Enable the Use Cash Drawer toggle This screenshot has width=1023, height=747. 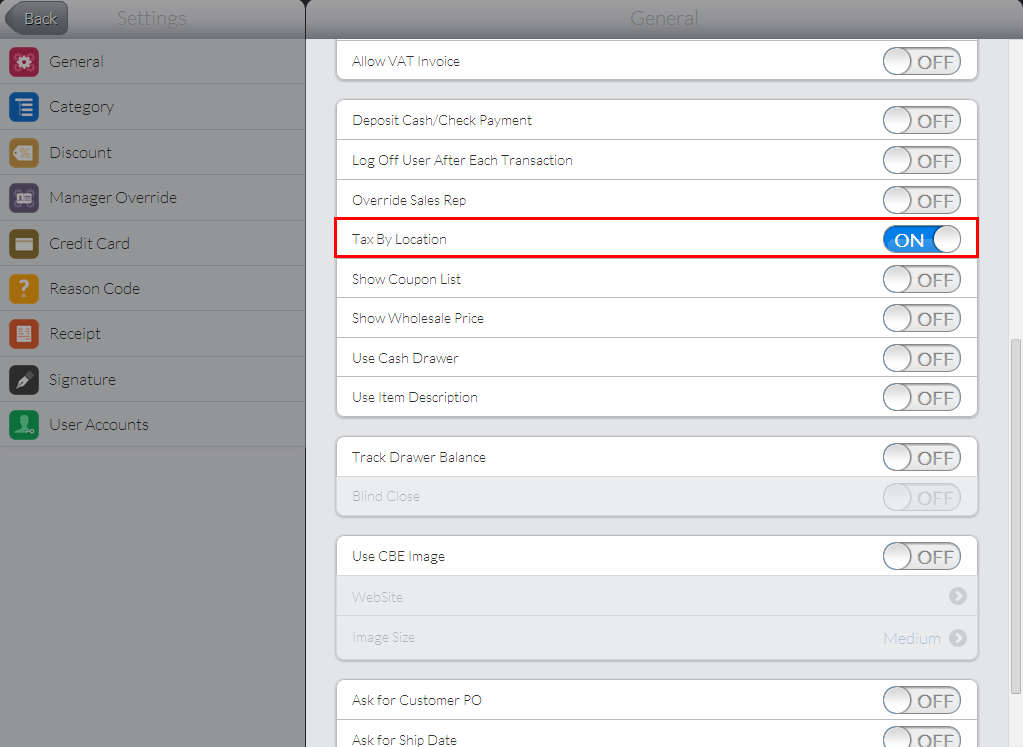click(921, 358)
